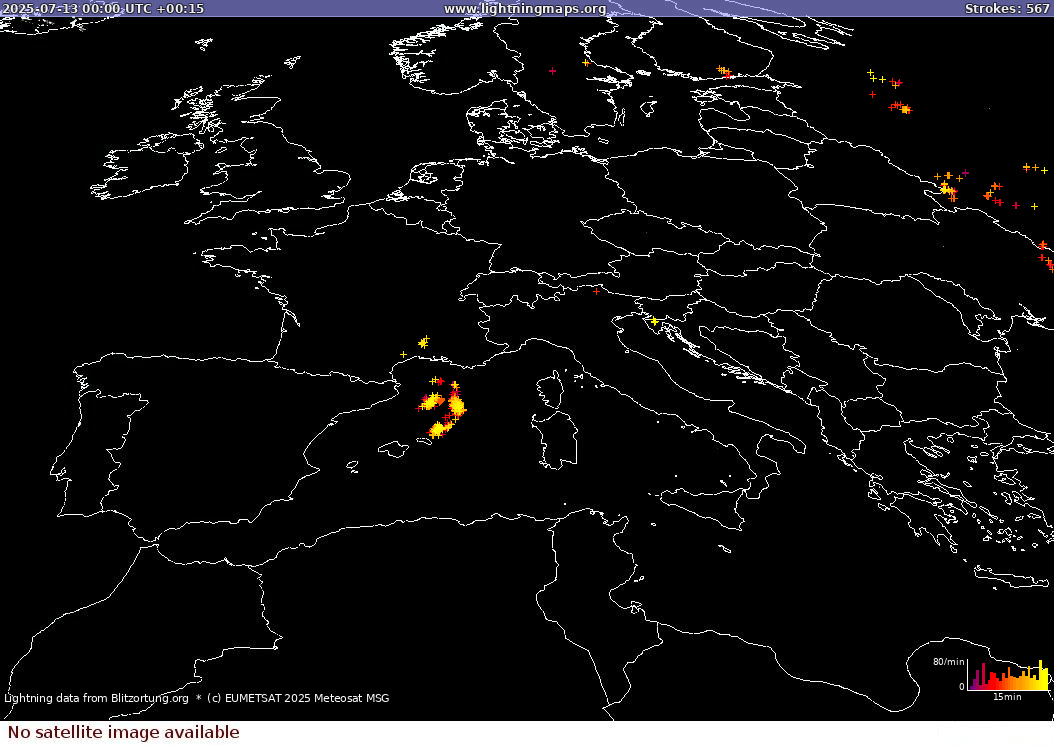This screenshot has width=1054, height=745.
Task: Click the 80/min label on the histogram
Action: [x=947, y=662]
